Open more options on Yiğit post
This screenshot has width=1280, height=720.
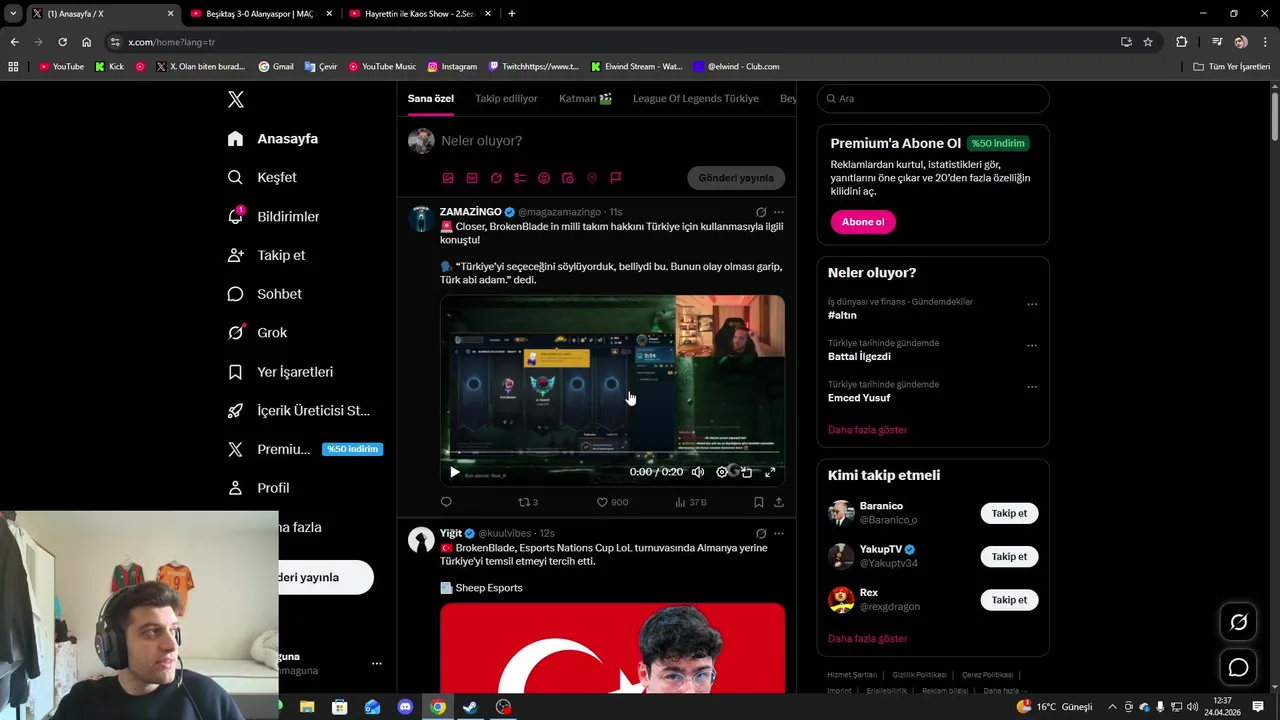(x=779, y=534)
